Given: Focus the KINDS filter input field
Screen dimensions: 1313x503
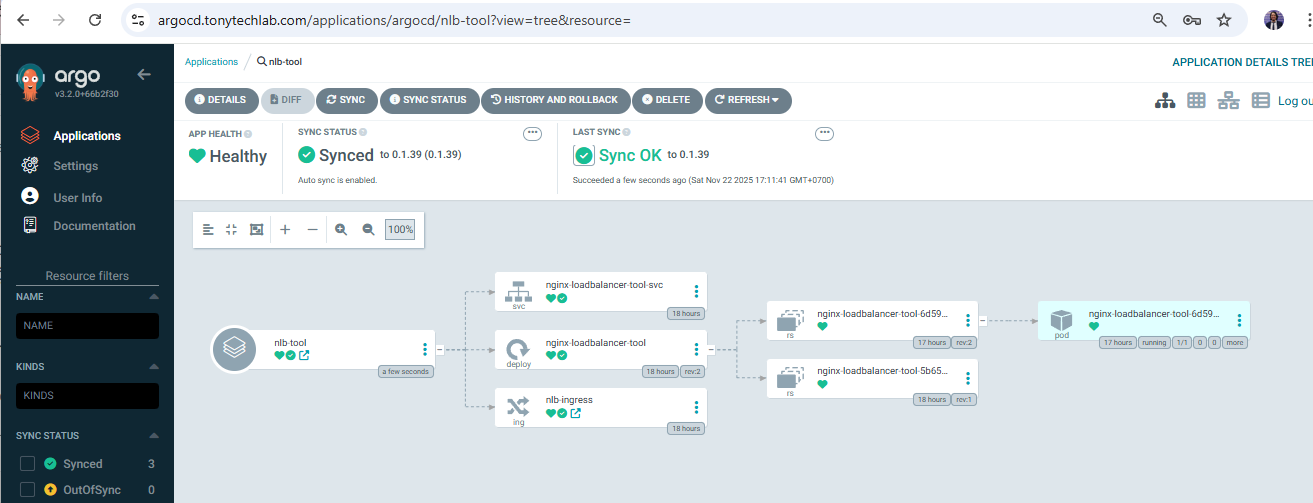Looking at the screenshot, I should (87, 396).
